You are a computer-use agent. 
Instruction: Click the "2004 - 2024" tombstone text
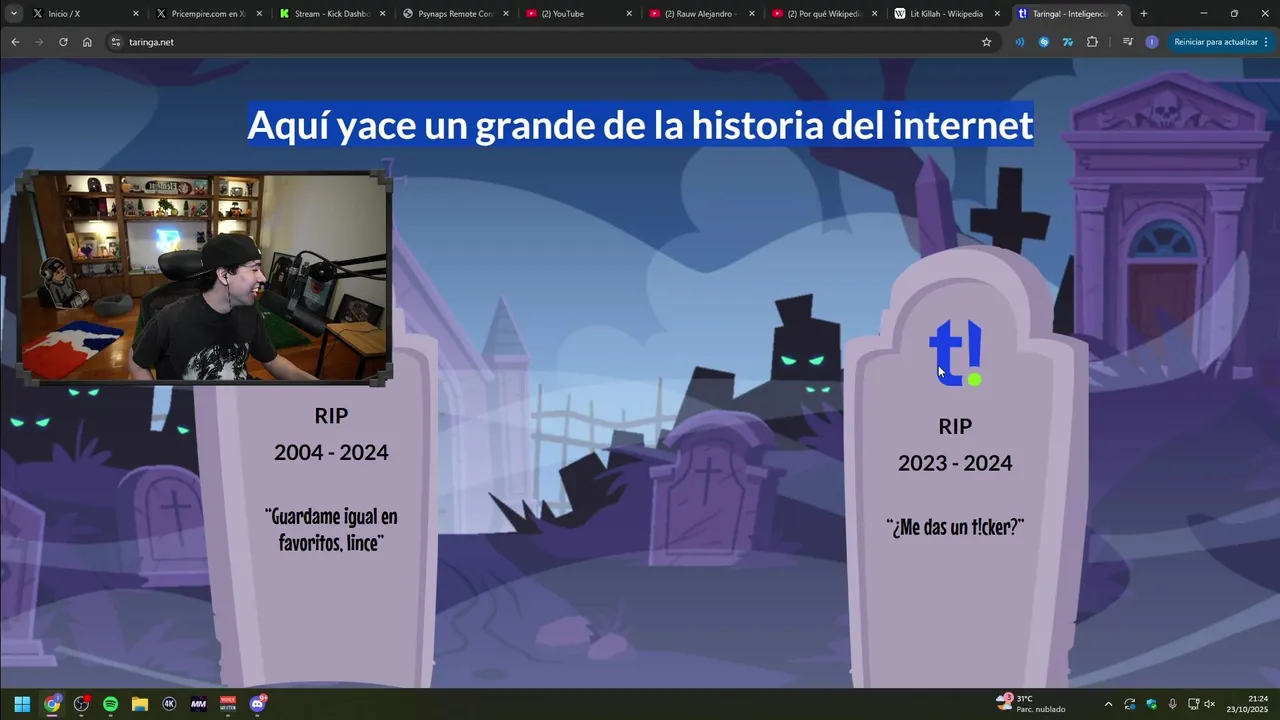[x=331, y=452]
